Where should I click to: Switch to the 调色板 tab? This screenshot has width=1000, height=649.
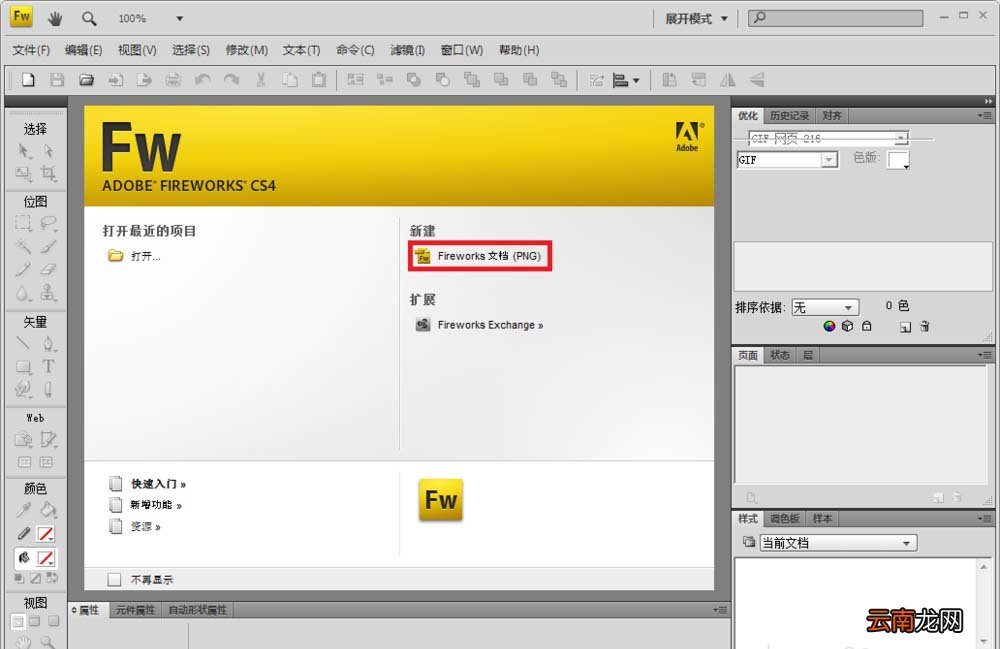[x=784, y=518]
